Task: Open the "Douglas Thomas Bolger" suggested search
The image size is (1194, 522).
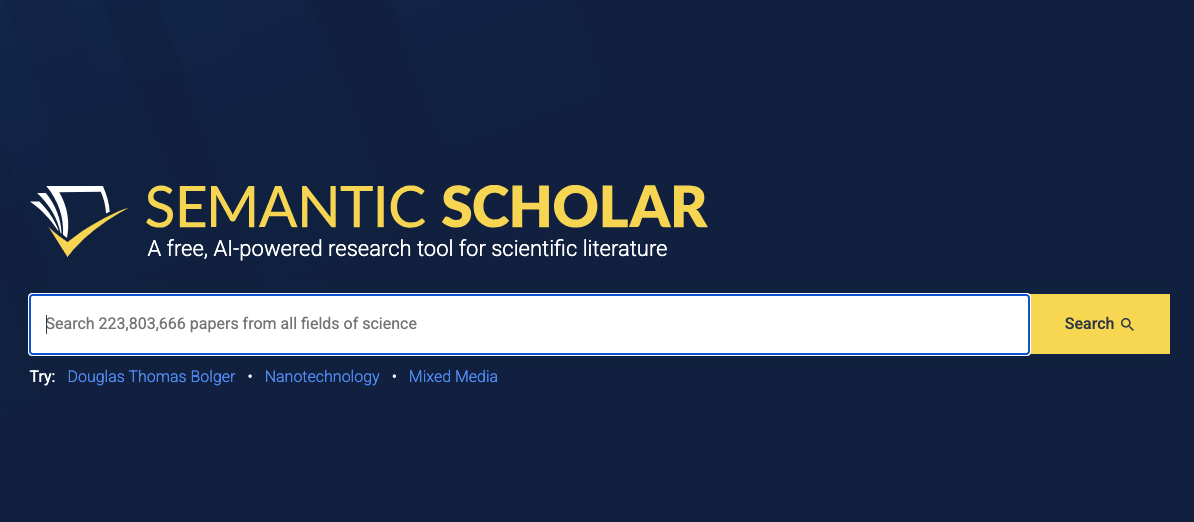Action: click(x=151, y=377)
